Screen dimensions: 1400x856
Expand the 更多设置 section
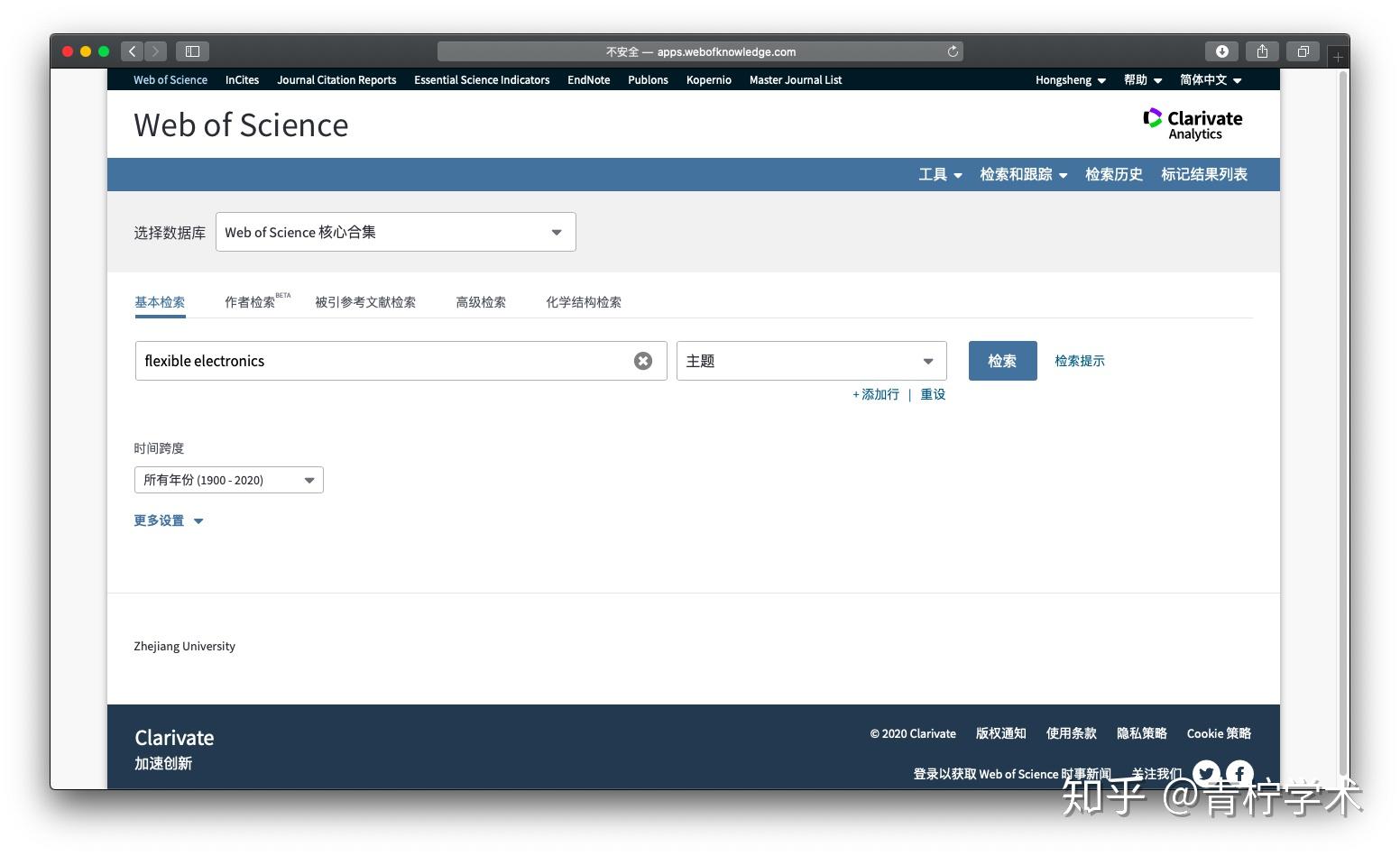click(168, 520)
